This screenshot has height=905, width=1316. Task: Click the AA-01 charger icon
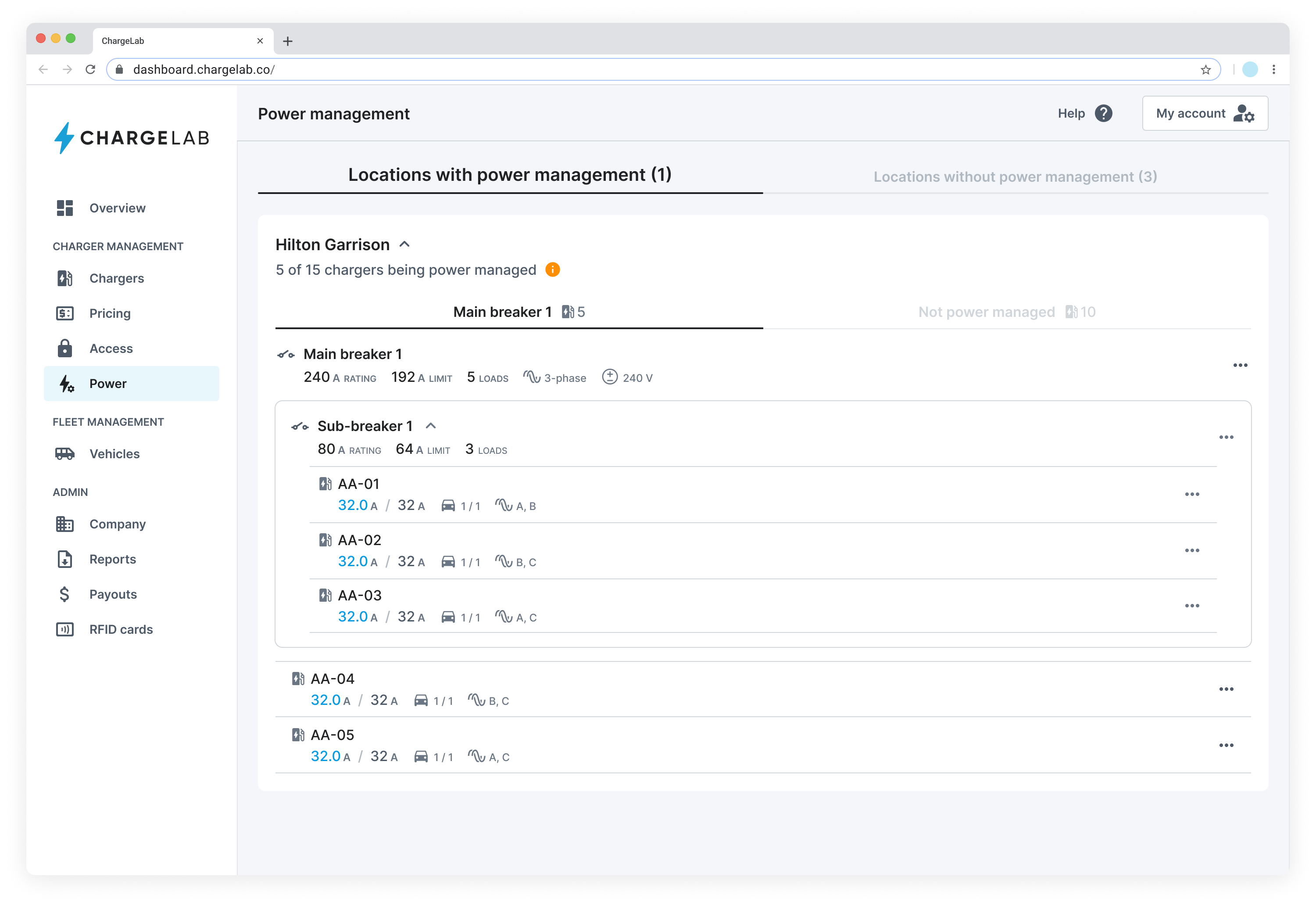click(325, 484)
